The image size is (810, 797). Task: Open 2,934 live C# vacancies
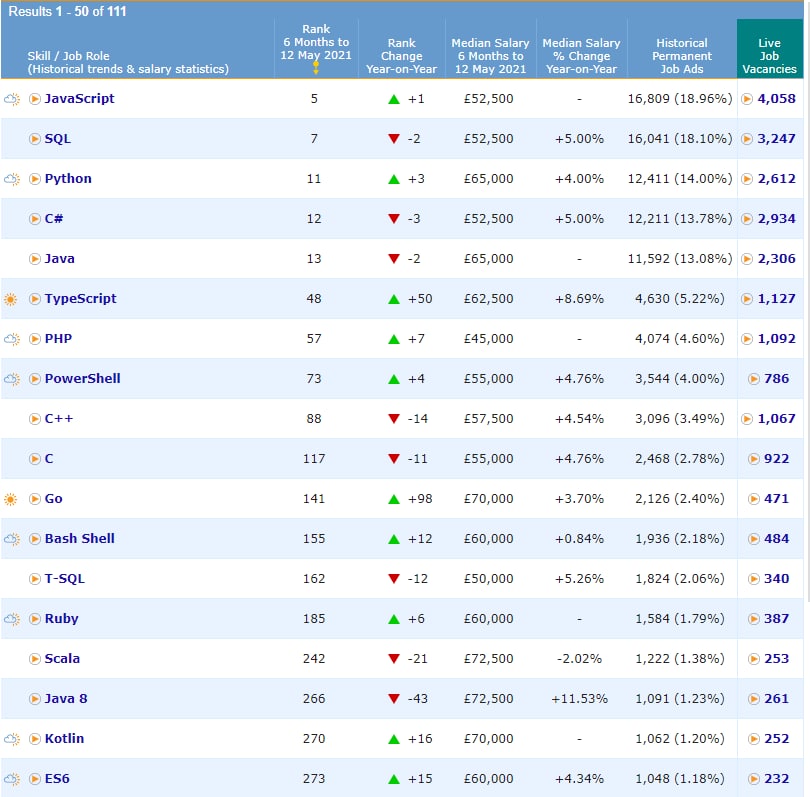click(776, 219)
